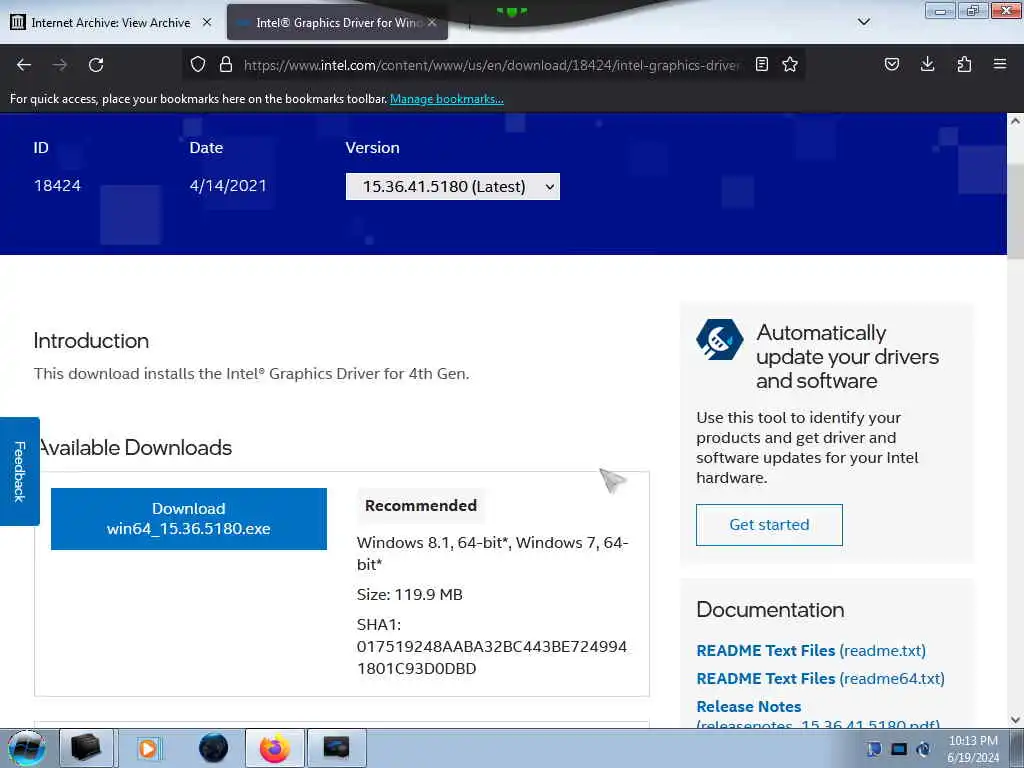Click the Show desktop strip
Image resolution: width=1024 pixels, height=768 pixels.
coord(1017,748)
